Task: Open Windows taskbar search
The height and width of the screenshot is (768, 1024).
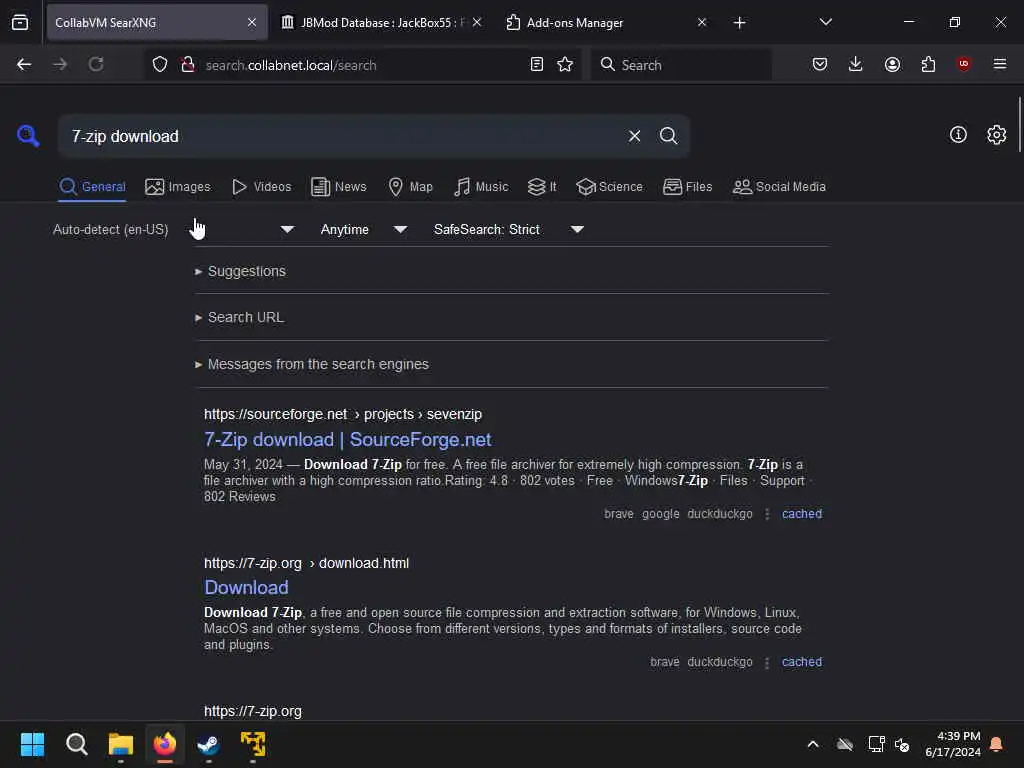Action: [x=76, y=744]
